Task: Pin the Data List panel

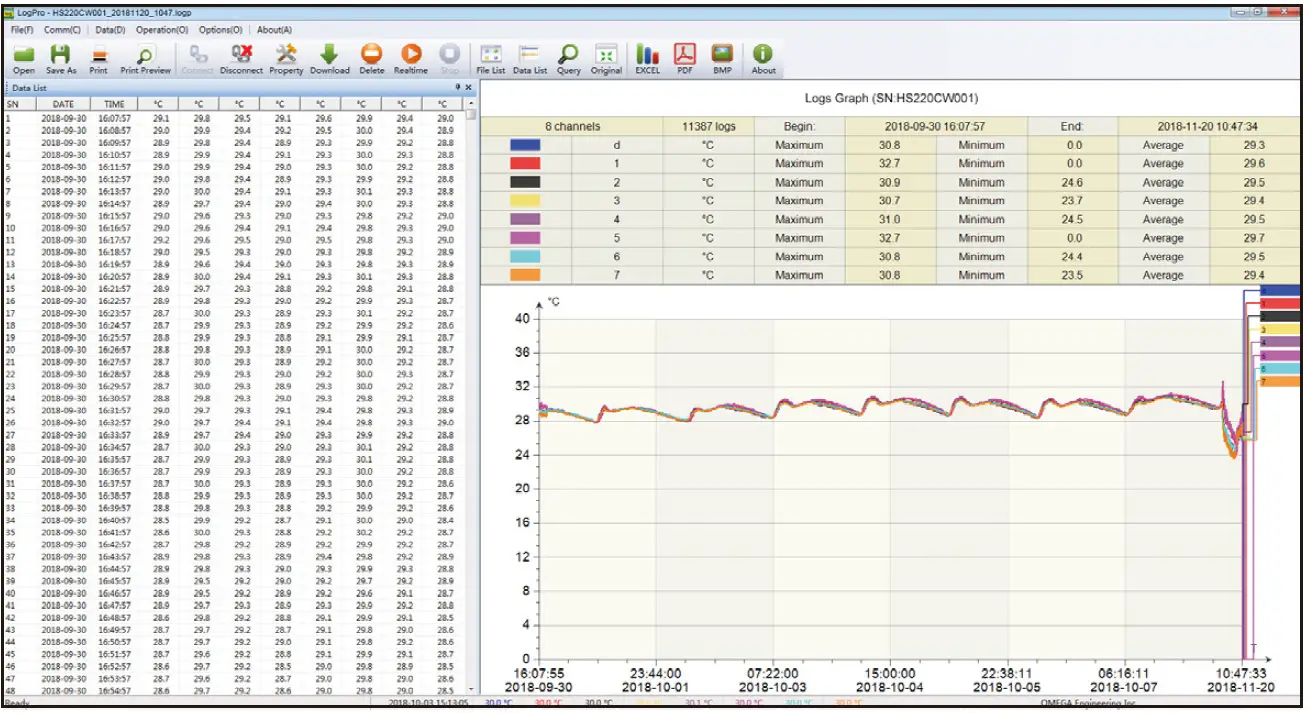Action: pos(458,88)
